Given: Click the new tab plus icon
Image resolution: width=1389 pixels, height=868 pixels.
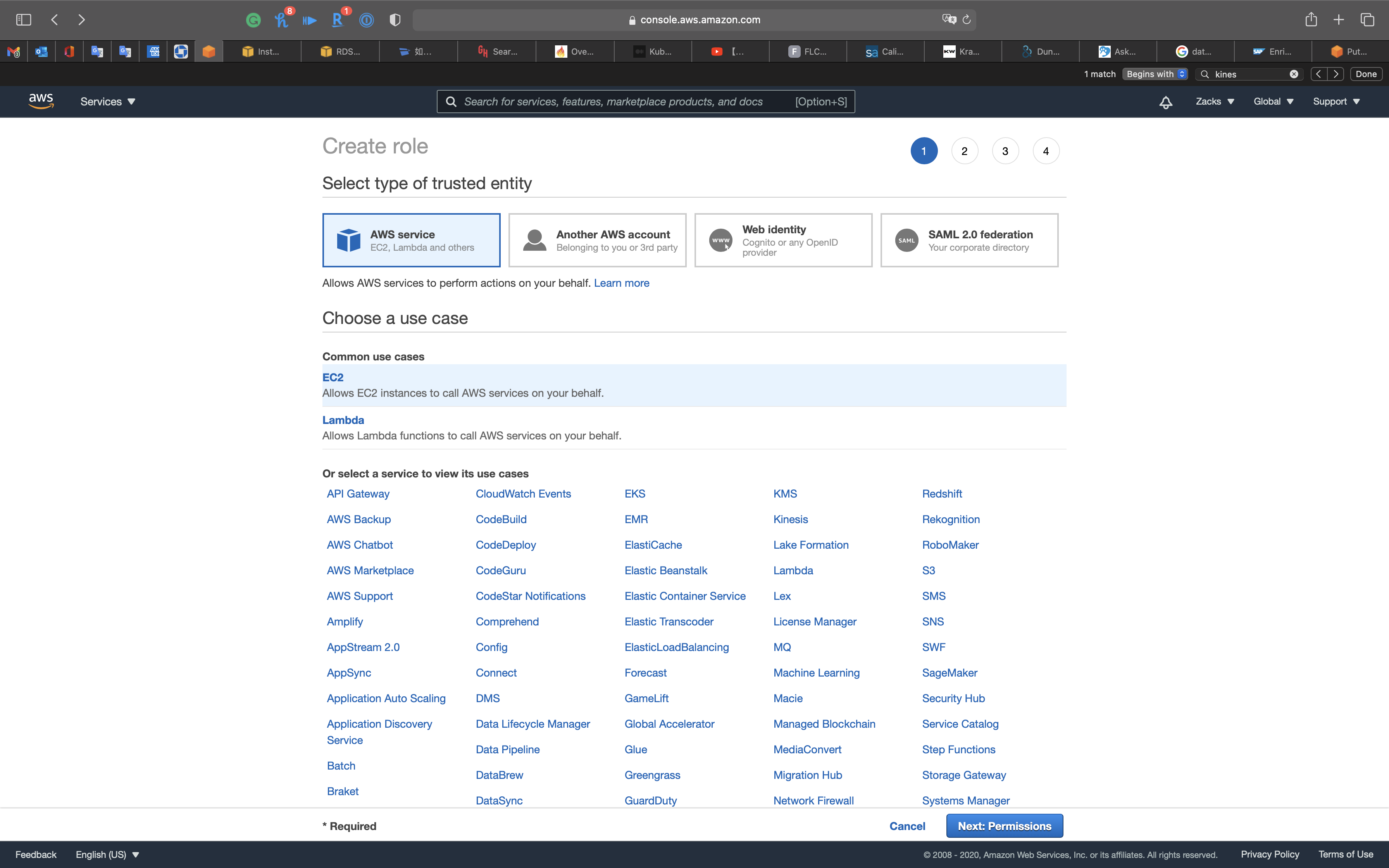Looking at the screenshot, I should coord(1339,19).
